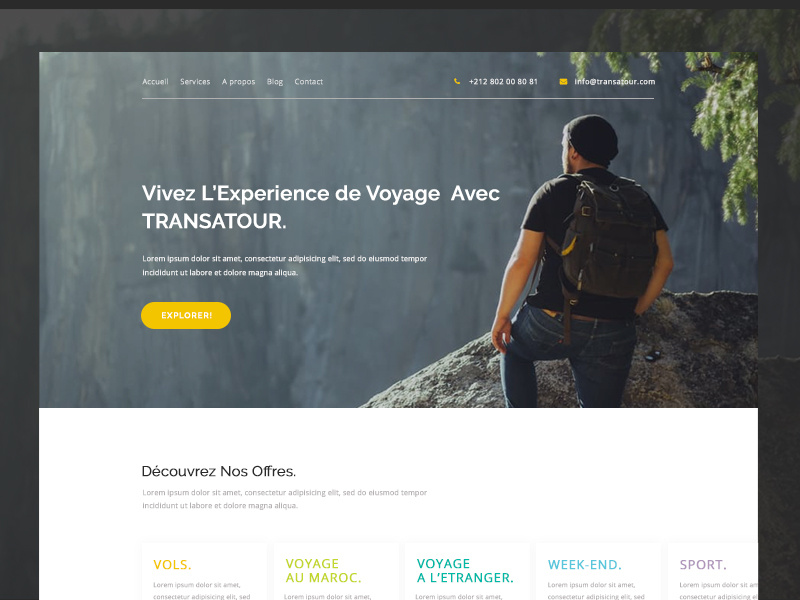Click the yellow envelope email icon
This screenshot has height=600, width=800.
click(x=563, y=82)
